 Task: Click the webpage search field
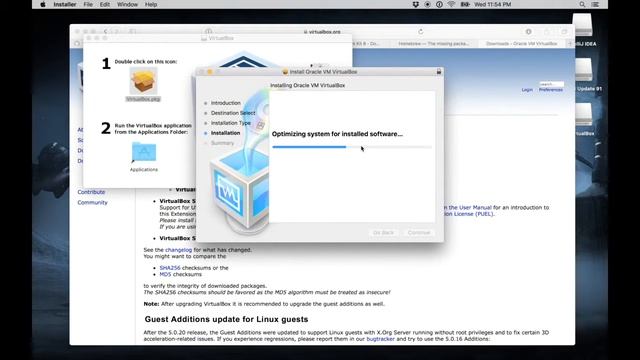[x=551, y=84]
